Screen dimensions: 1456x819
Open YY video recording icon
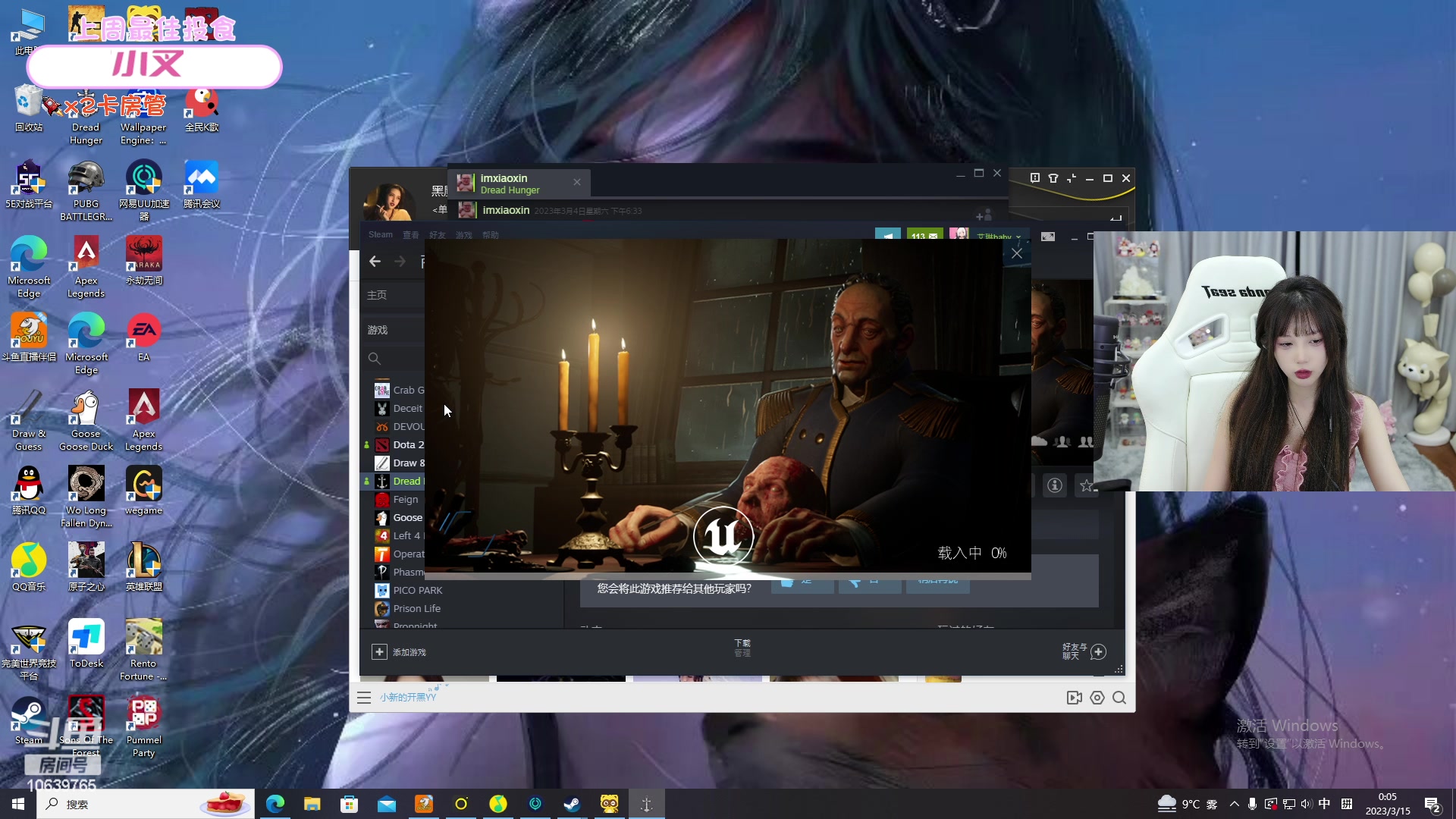[1075, 698]
